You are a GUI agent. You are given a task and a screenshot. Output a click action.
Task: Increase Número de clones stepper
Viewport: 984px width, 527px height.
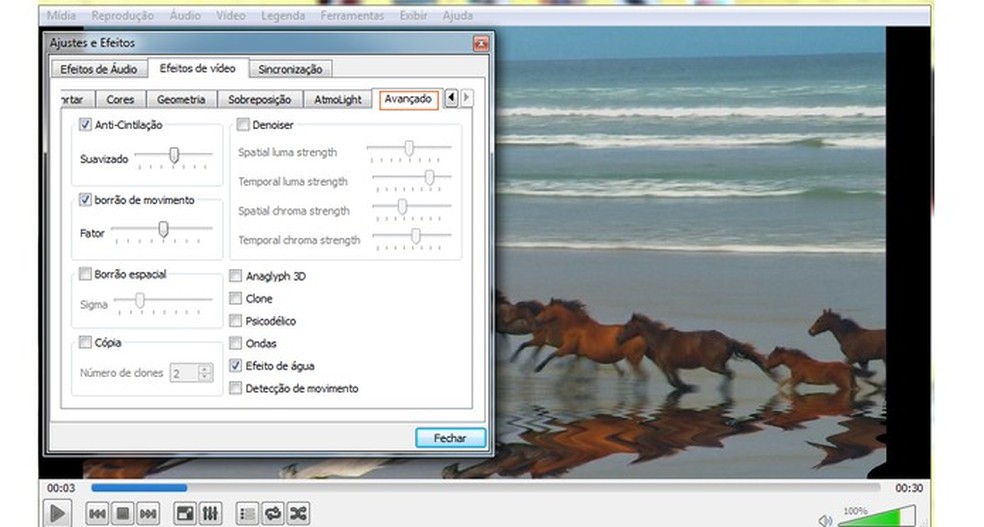pyautogui.click(x=205, y=369)
